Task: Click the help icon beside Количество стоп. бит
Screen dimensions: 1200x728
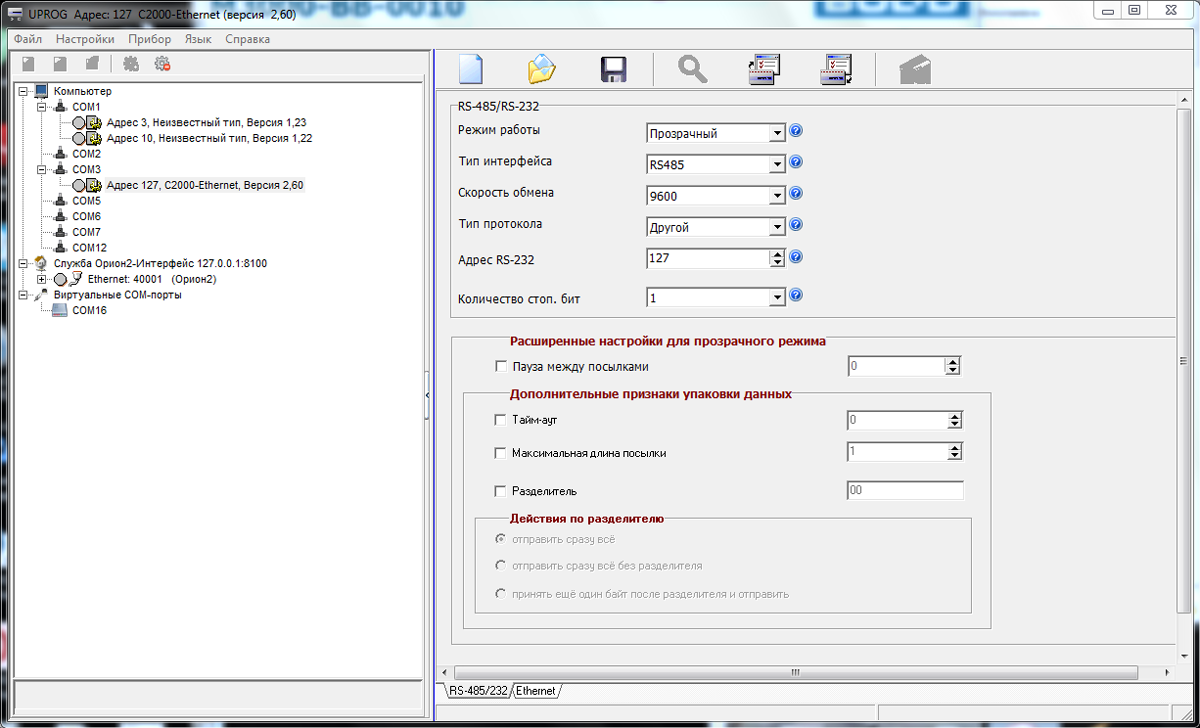Action: [796, 296]
